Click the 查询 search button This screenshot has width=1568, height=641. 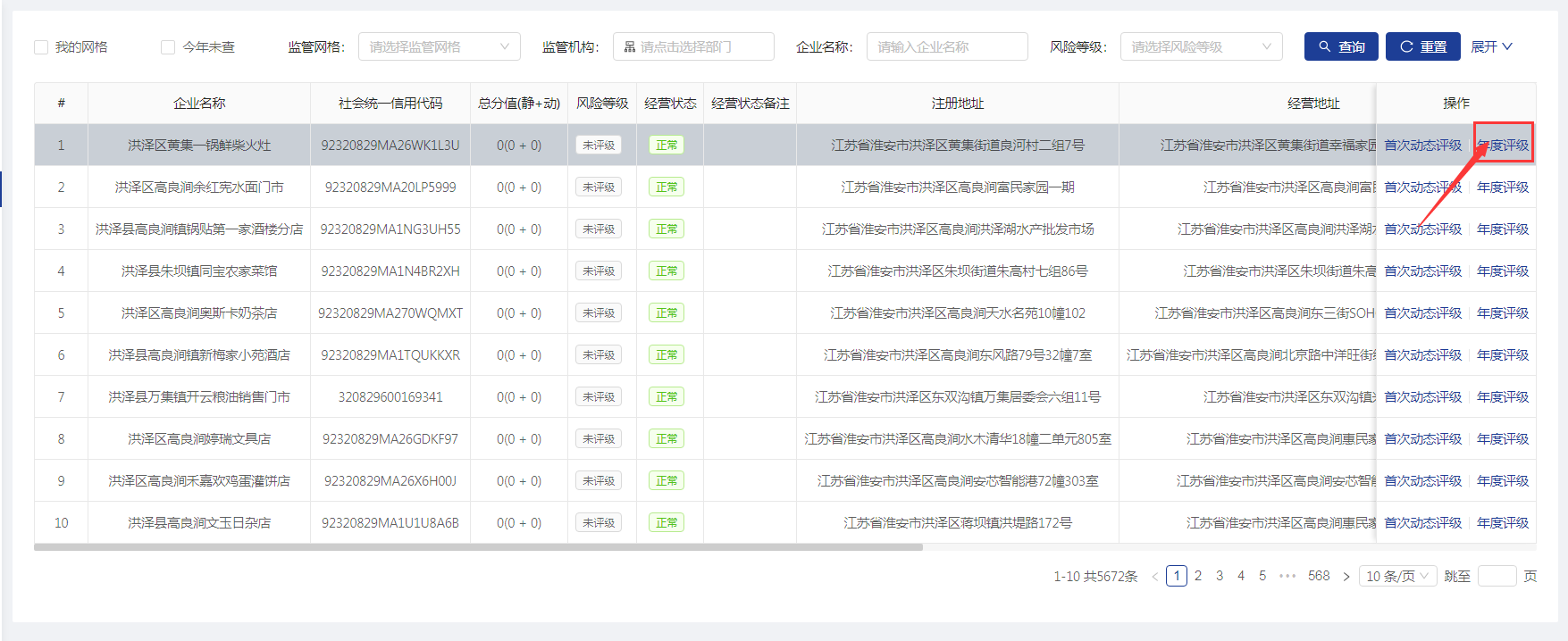(1341, 46)
